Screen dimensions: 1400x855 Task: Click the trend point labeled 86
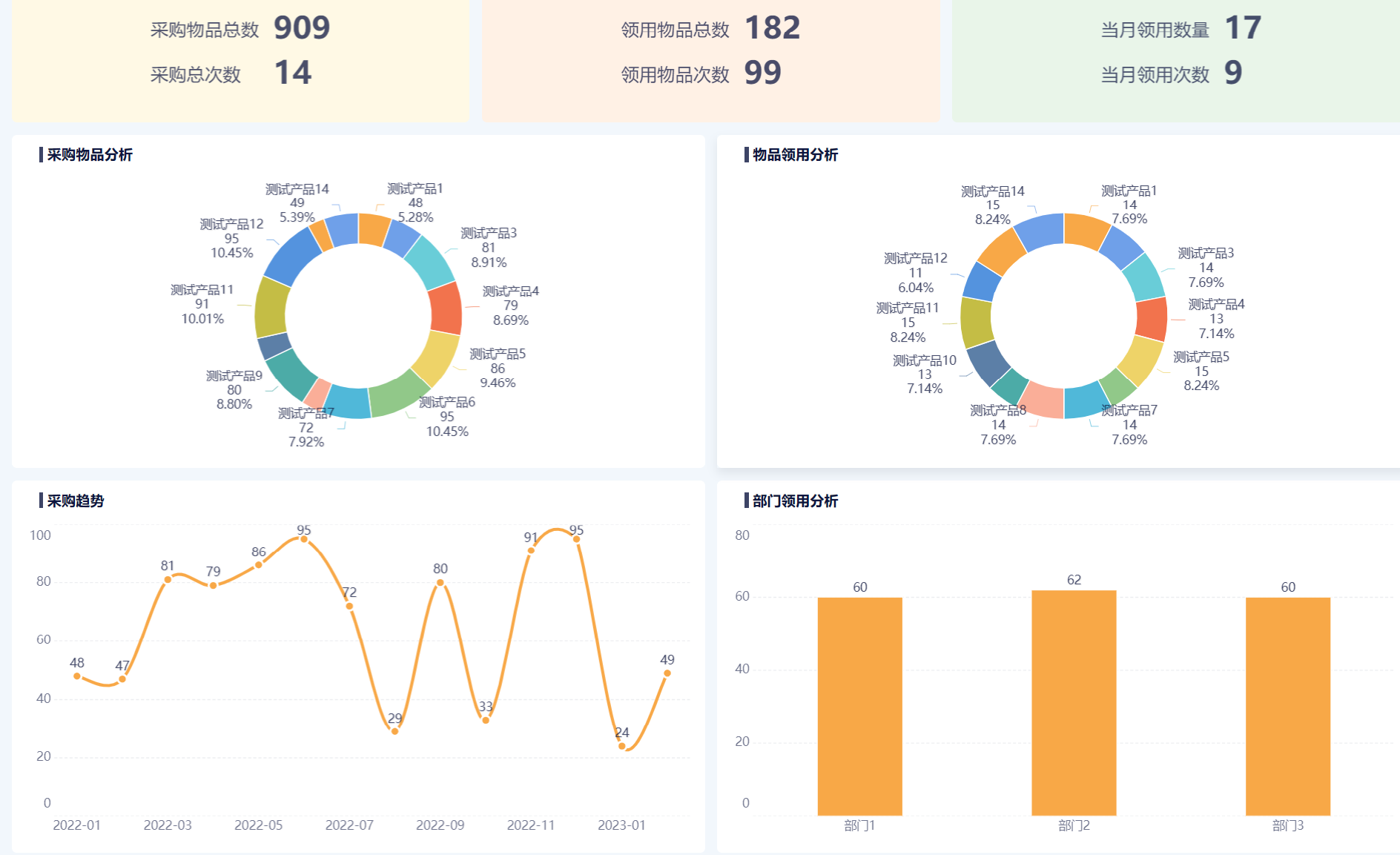tap(259, 565)
